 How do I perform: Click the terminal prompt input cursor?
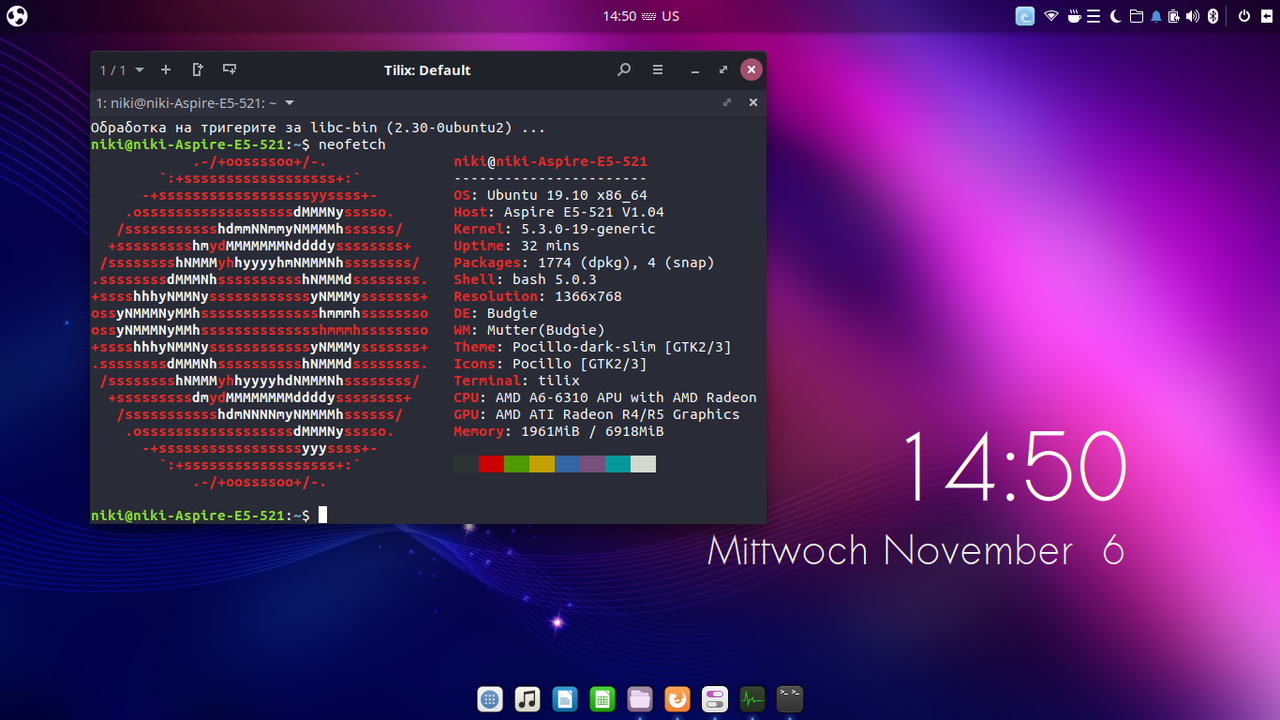[323, 515]
